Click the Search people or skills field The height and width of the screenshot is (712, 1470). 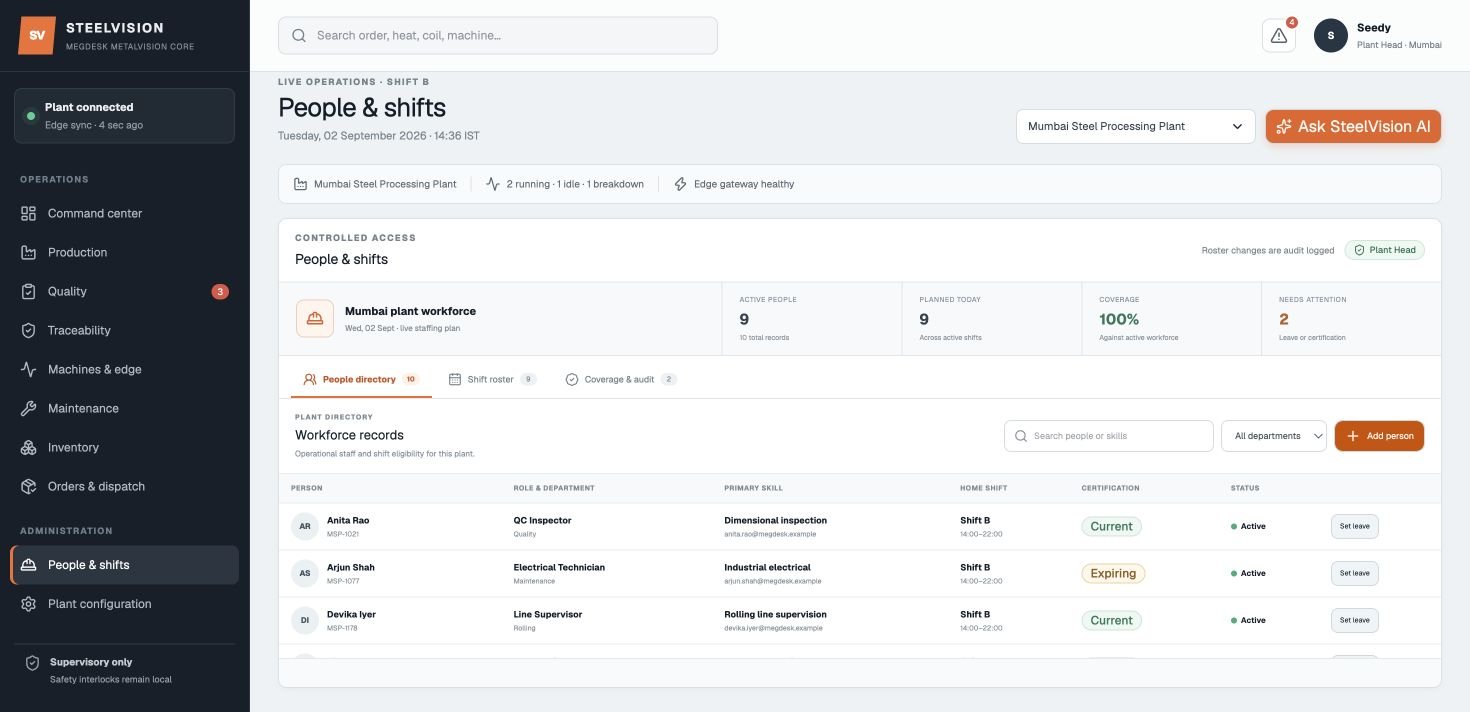pyautogui.click(x=1109, y=436)
